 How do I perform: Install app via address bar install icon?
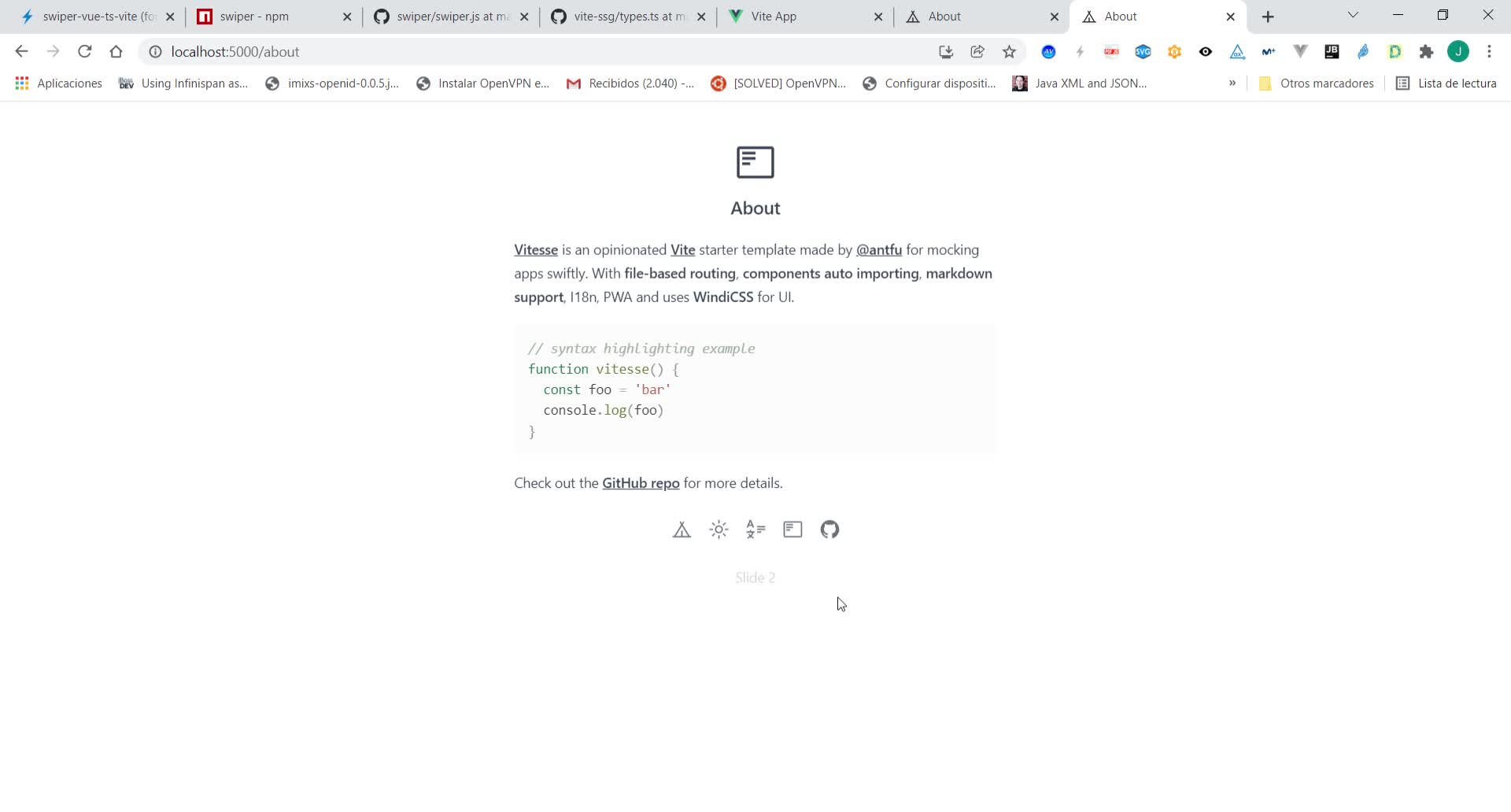click(946, 52)
